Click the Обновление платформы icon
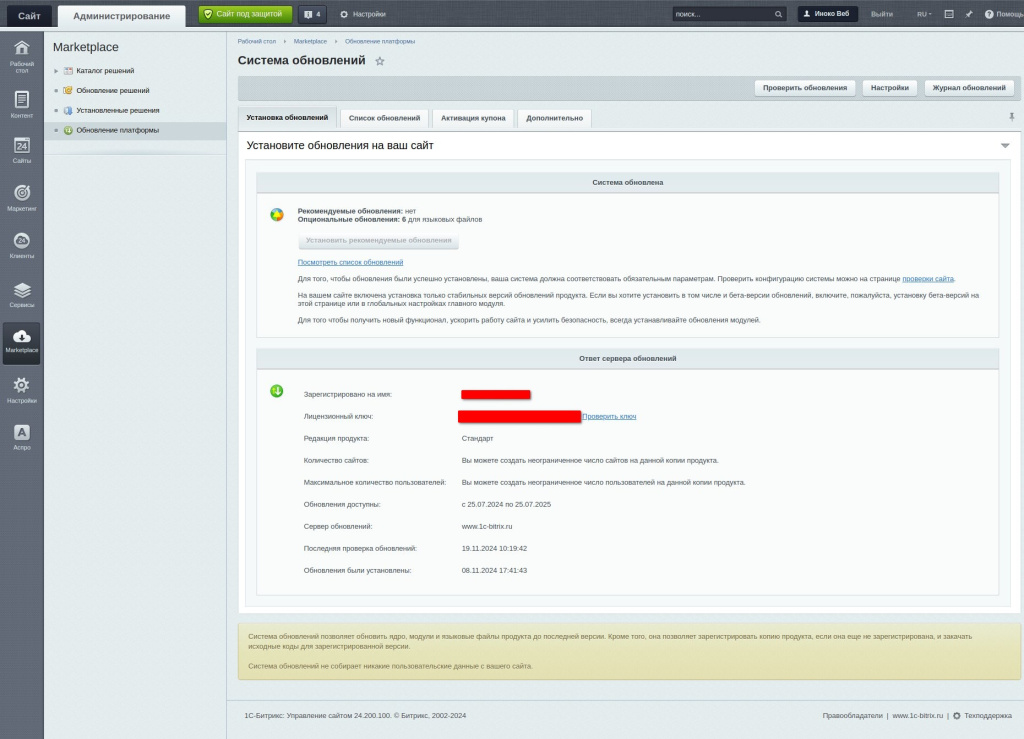 click(68, 131)
